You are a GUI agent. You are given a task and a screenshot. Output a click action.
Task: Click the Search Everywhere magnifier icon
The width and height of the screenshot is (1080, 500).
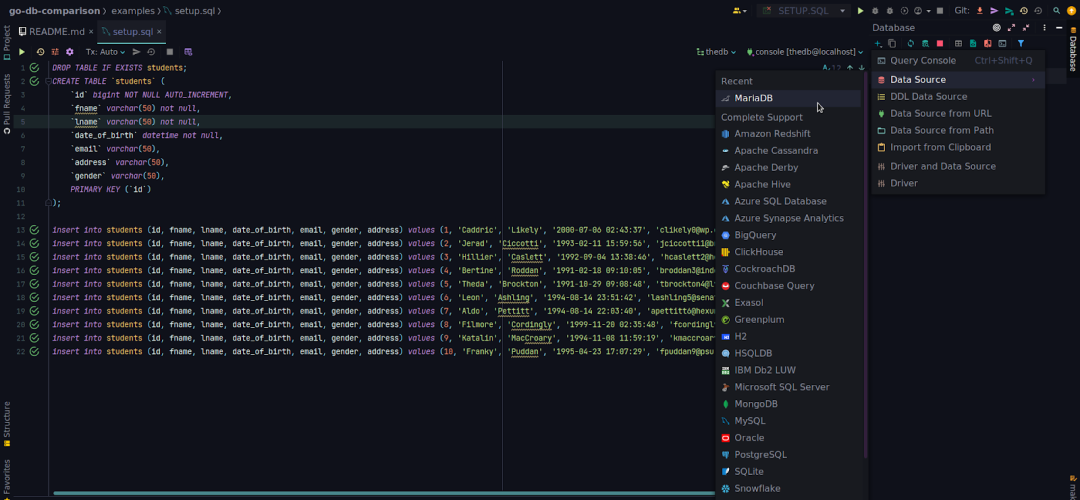click(x=1057, y=11)
